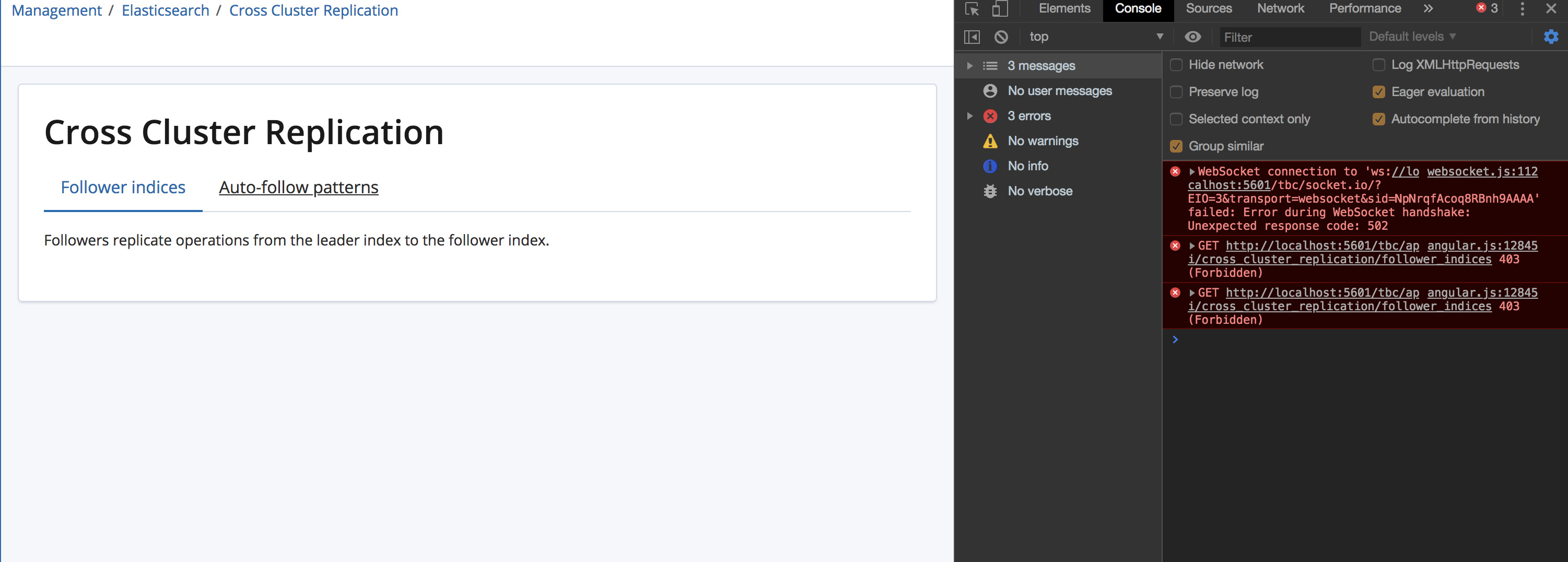The image size is (1568, 562).
Task: Switch to the Sources tab
Action: click(x=1208, y=8)
